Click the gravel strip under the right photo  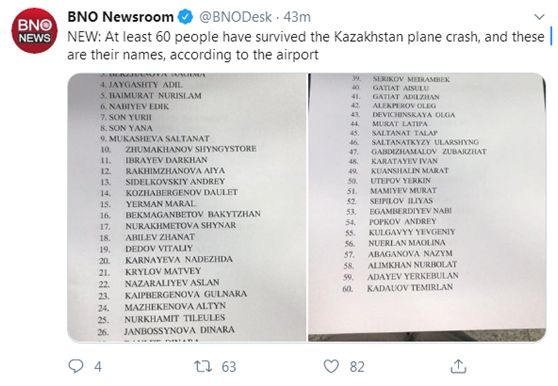pyautogui.click(x=427, y=335)
